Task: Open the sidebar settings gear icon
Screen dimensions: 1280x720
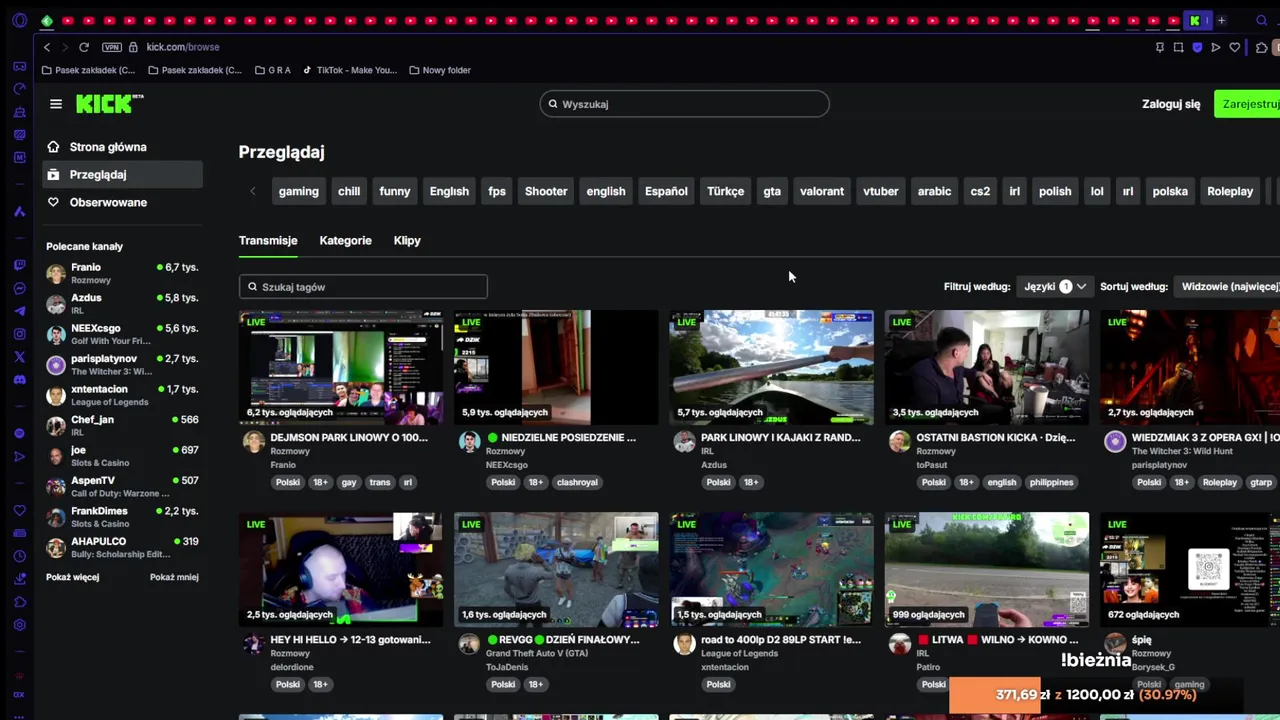Action: pyautogui.click(x=19, y=625)
